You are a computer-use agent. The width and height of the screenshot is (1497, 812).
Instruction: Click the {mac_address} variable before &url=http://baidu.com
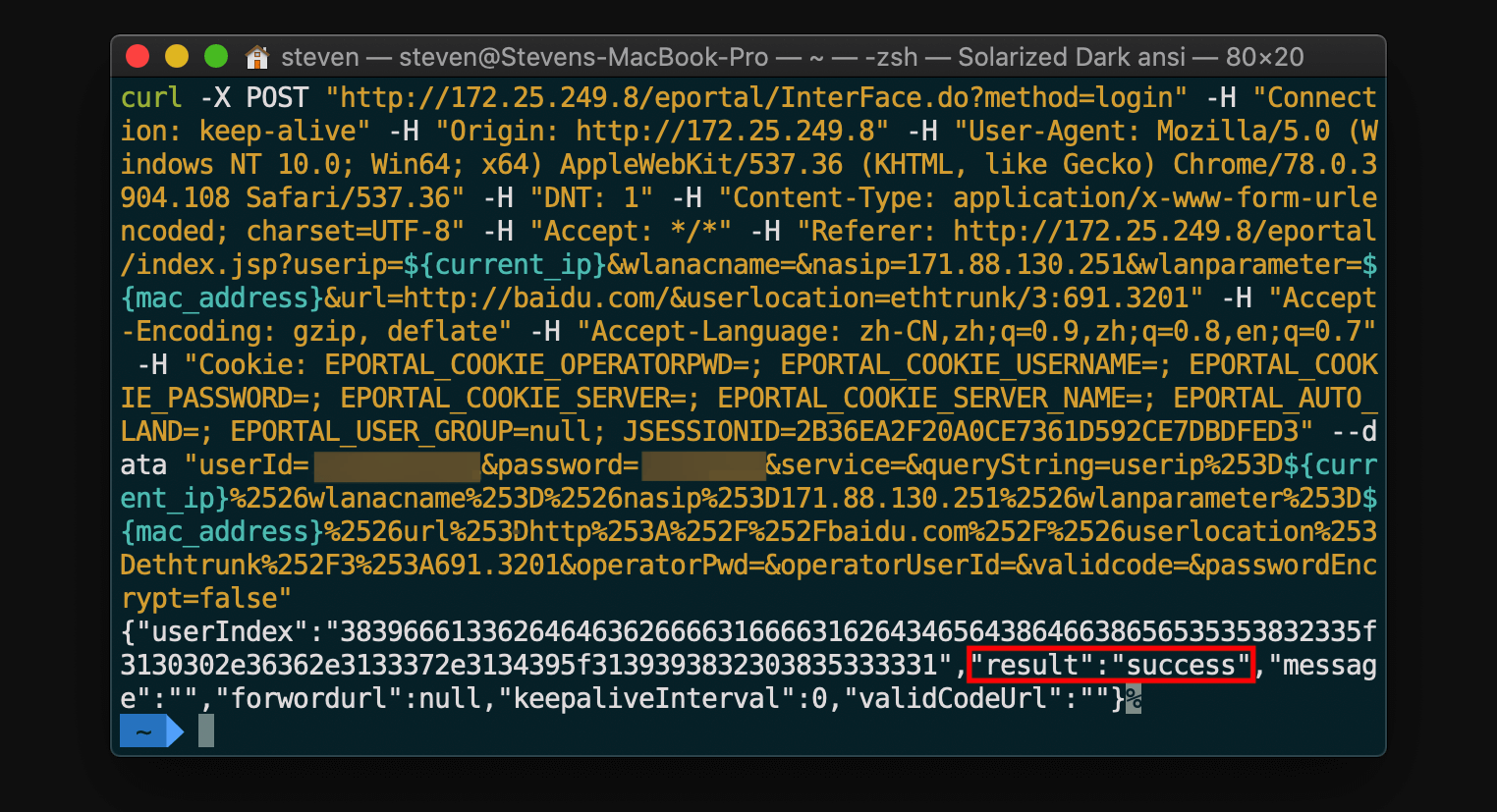click(x=222, y=298)
